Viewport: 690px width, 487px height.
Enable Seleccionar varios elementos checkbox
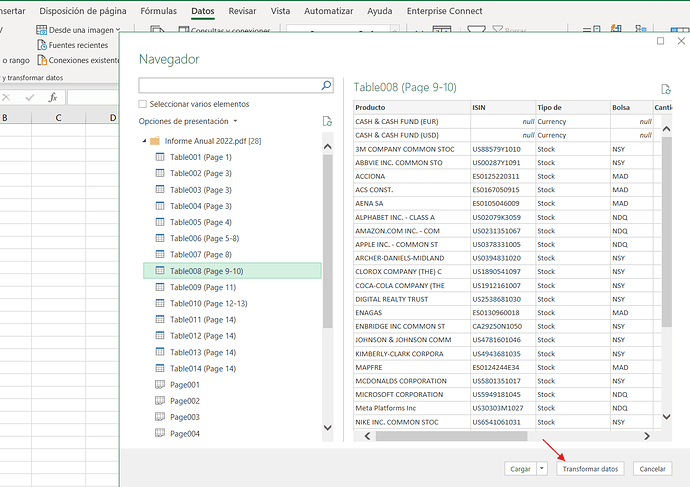coord(143,104)
